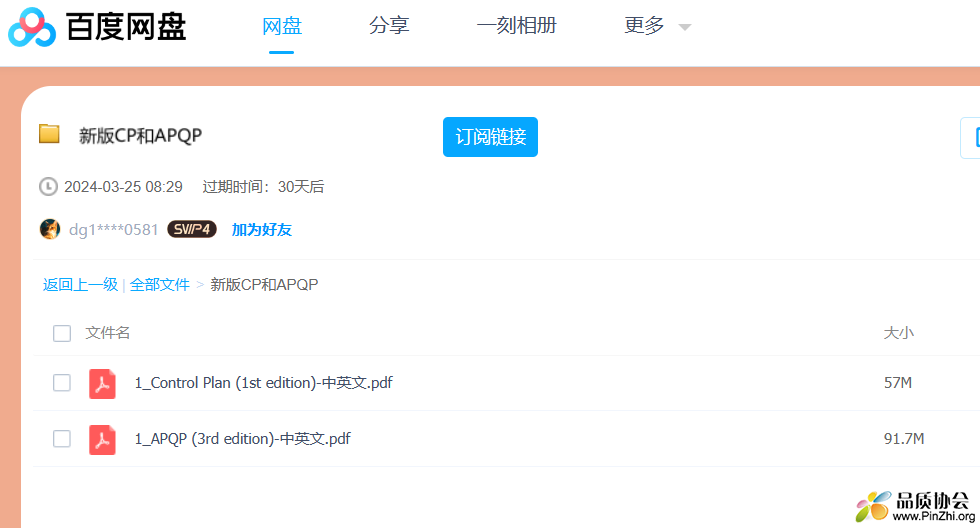Click the 加为好友 link

(262, 229)
